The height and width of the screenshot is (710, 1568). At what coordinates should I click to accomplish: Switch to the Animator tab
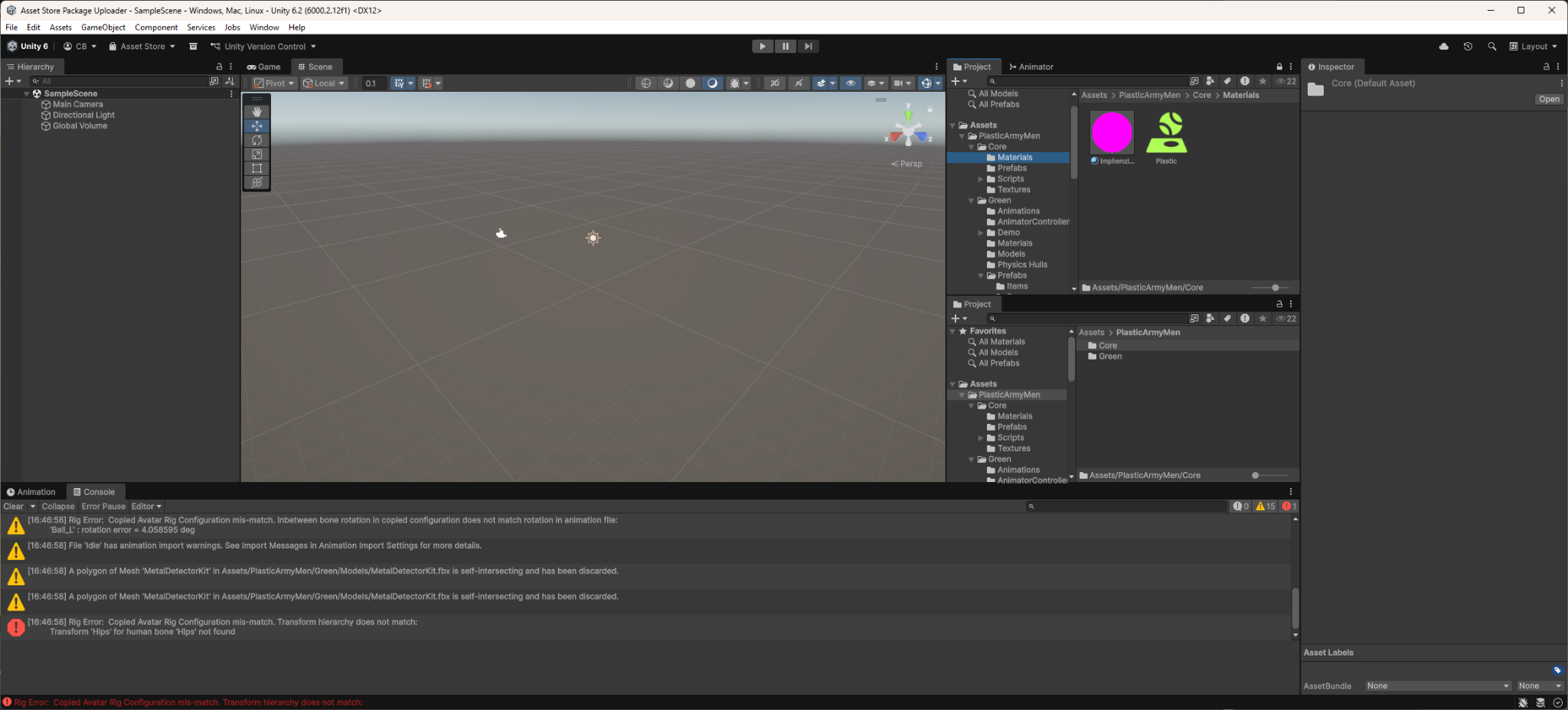tap(1031, 67)
